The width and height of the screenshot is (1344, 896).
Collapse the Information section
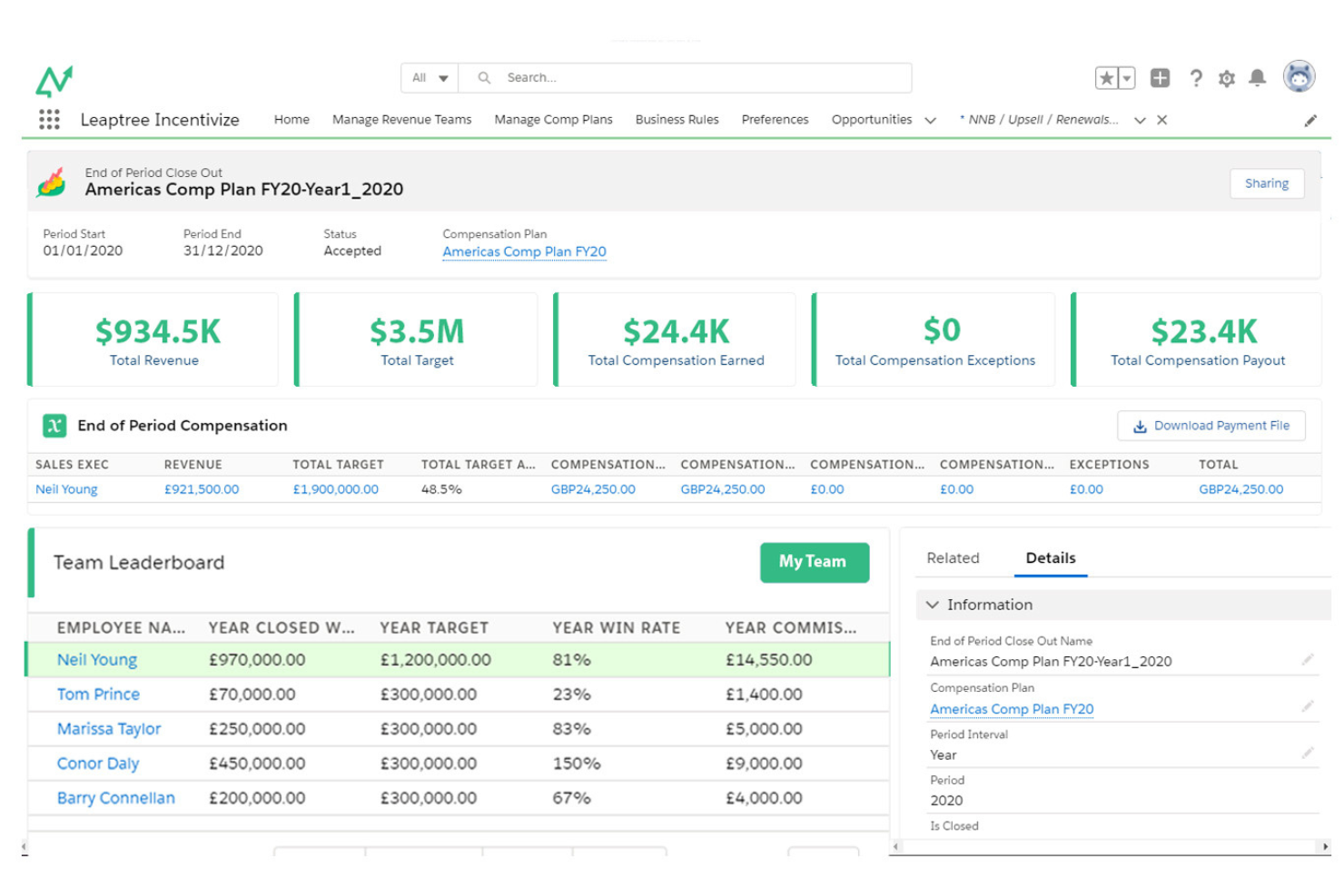point(933,605)
